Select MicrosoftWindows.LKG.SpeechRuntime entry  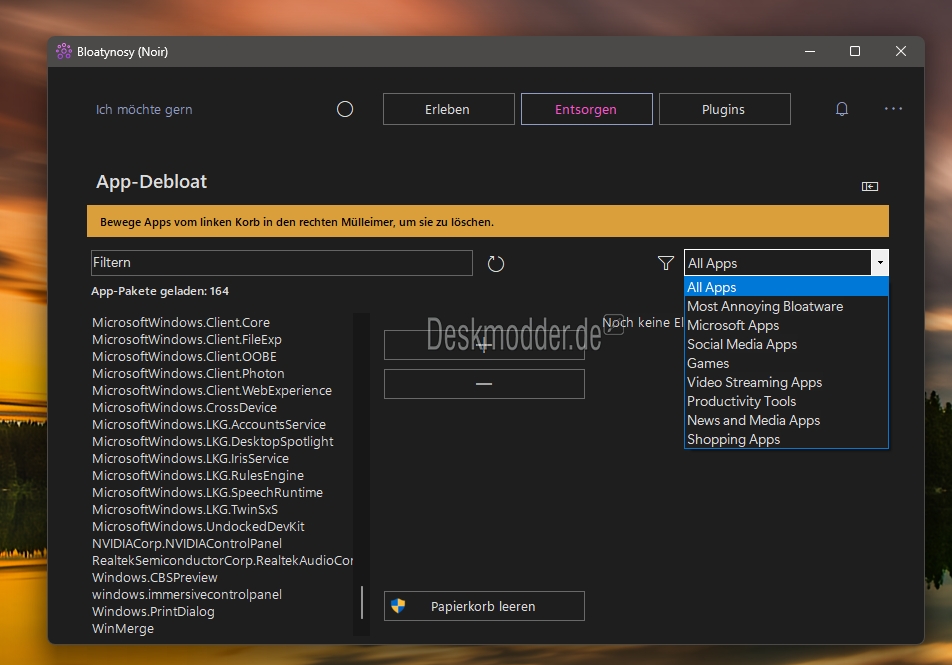click(x=207, y=493)
